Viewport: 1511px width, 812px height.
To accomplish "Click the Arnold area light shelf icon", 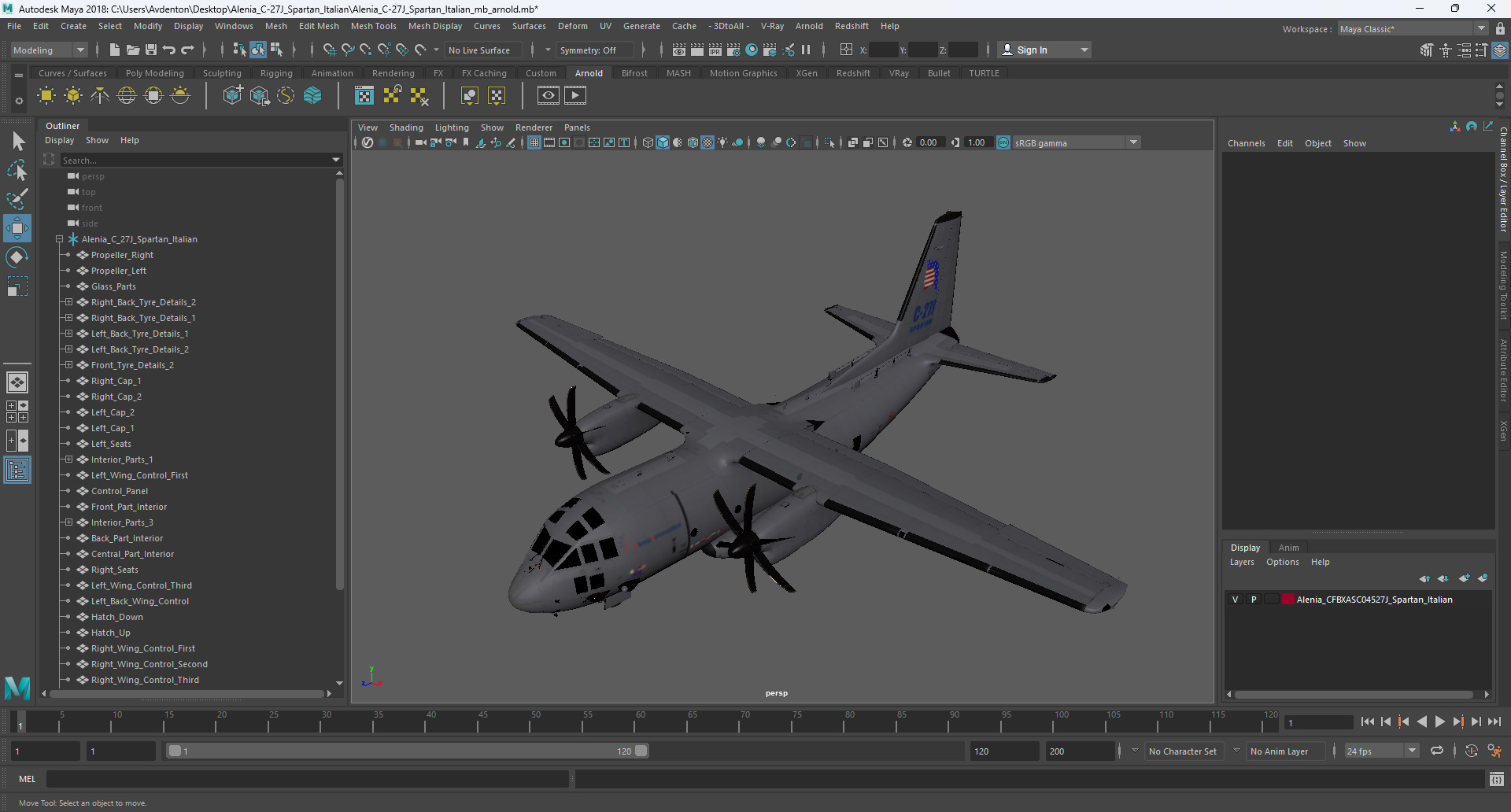I will (x=46, y=96).
